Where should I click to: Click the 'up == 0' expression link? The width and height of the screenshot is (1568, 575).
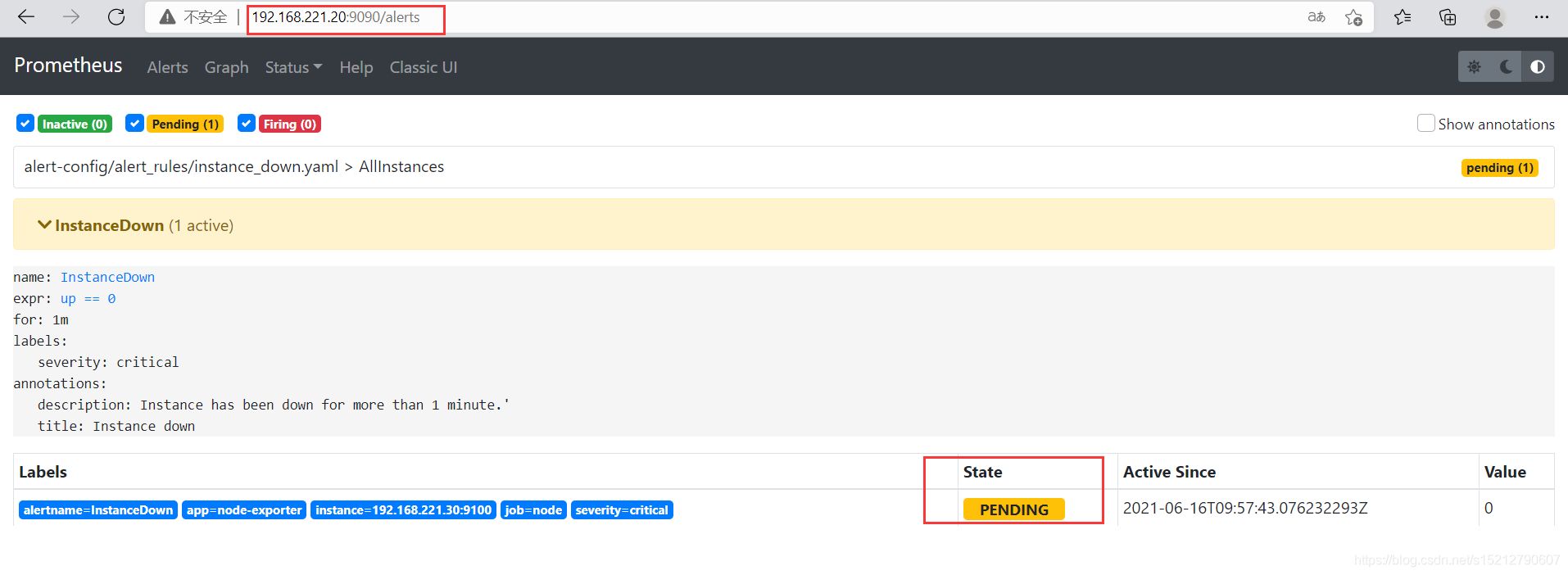tap(88, 298)
